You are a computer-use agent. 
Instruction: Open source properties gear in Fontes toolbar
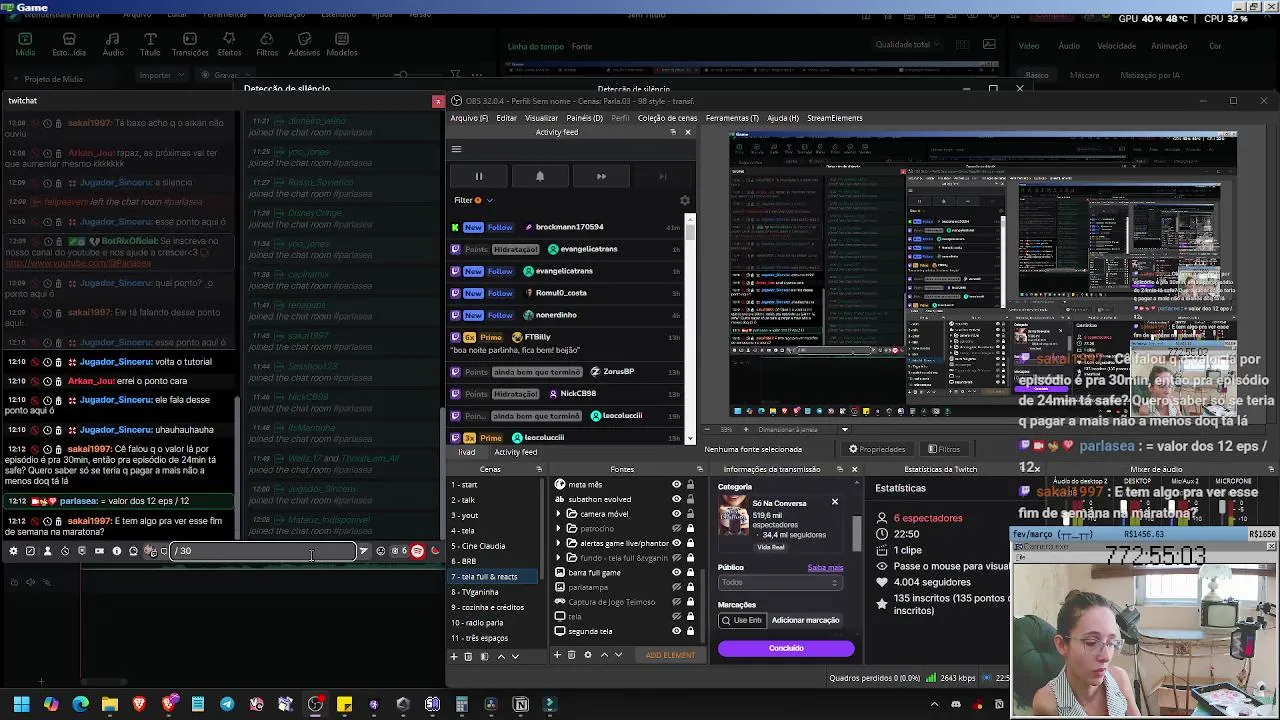[x=588, y=655]
